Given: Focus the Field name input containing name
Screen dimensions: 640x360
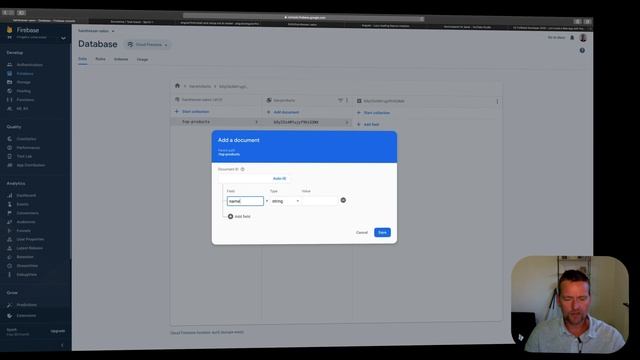Looking at the screenshot, I should point(245,201).
